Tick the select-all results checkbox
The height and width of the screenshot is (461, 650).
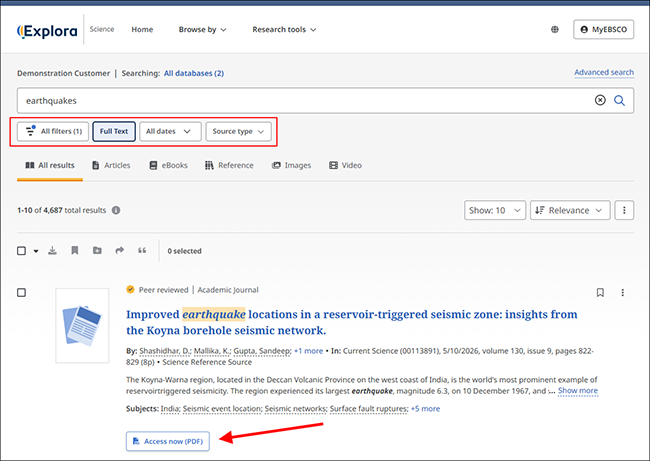click(x=22, y=251)
